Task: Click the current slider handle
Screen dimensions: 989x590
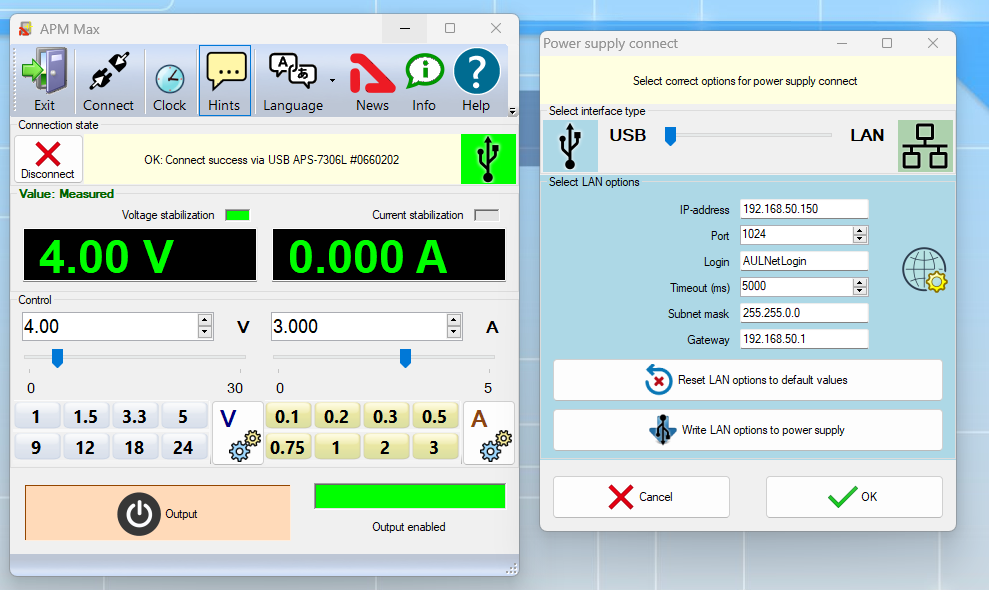Action: (x=406, y=358)
